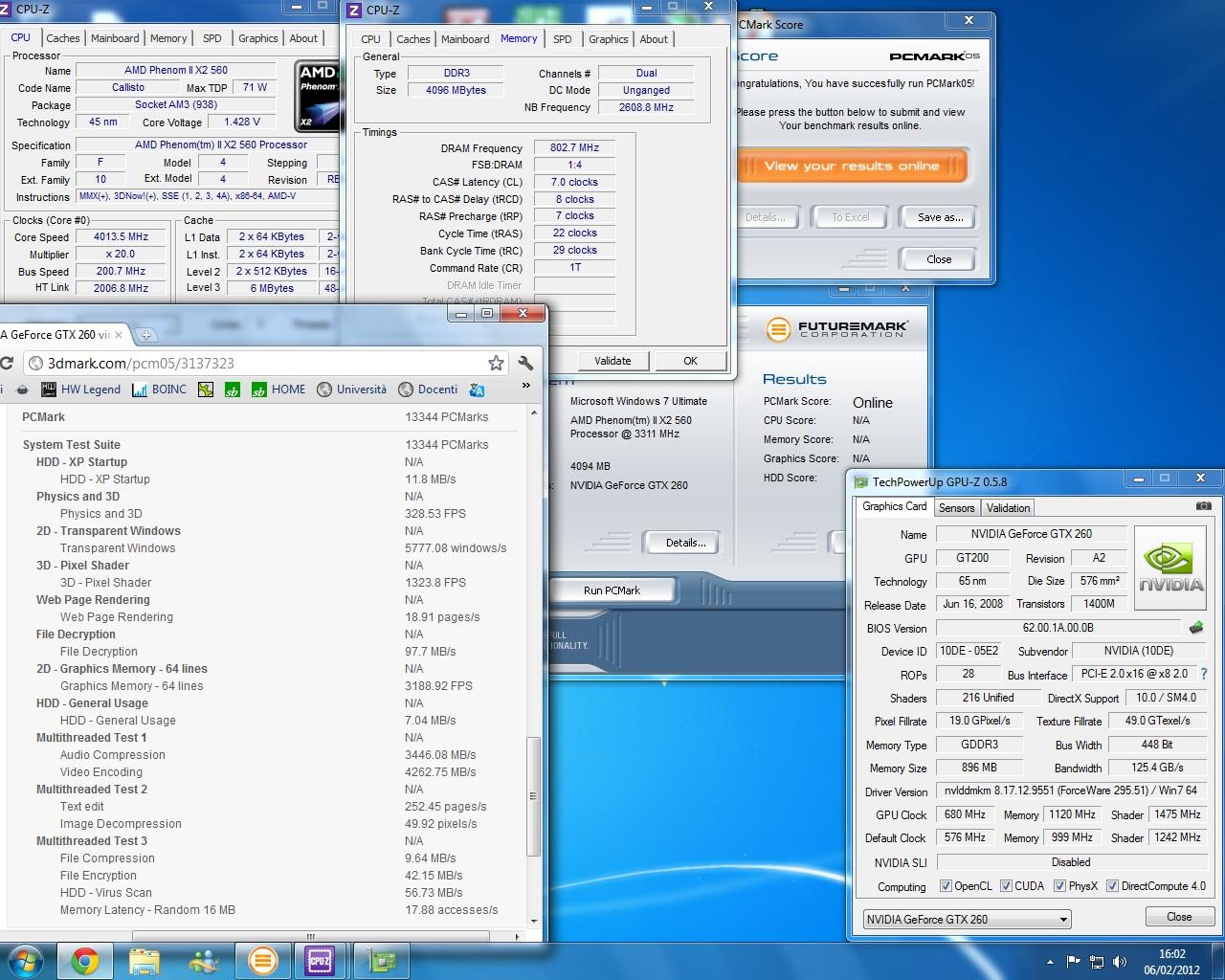Open the Università bookmark
Image resolution: width=1225 pixels, height=980 pixels.
[x=351, y=390]
